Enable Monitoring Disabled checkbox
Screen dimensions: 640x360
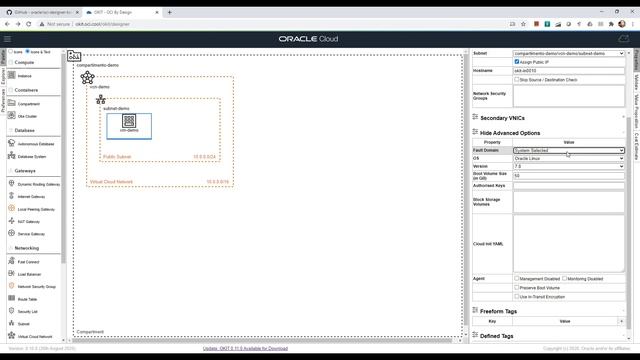(x=564, y=278)
